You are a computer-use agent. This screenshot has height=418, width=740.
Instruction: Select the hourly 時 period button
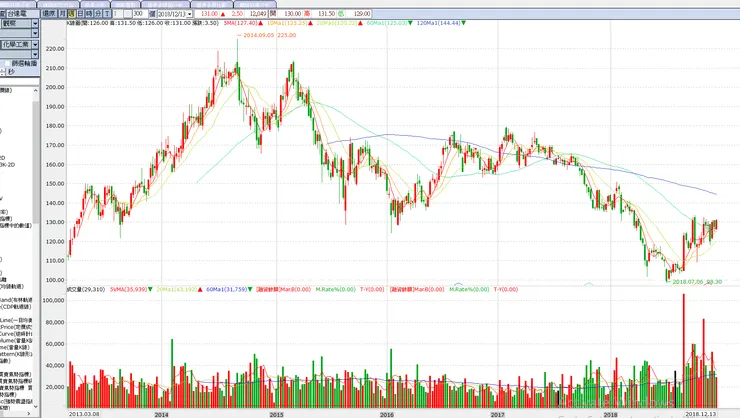pyautogui.click(x=89, y=14)
